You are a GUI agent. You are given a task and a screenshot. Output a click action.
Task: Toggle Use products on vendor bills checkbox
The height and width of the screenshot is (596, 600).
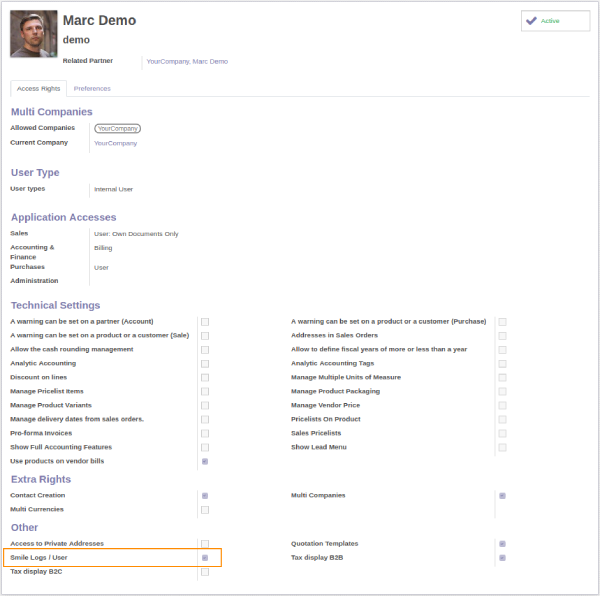point(205,462)
